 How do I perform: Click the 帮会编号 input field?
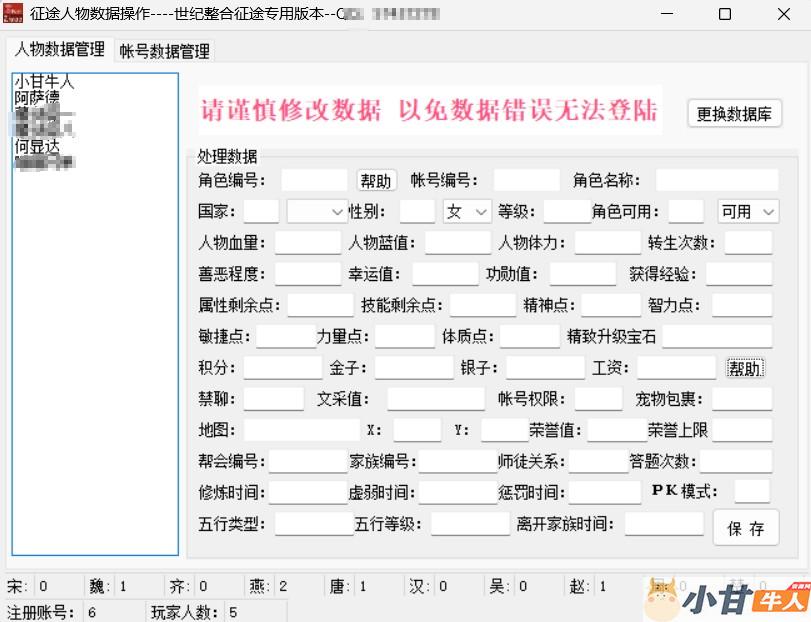click(308, 461)
